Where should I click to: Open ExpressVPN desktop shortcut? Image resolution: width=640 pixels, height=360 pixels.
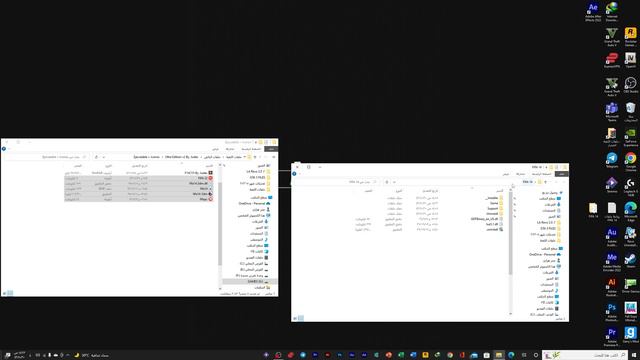coord(611,61)
